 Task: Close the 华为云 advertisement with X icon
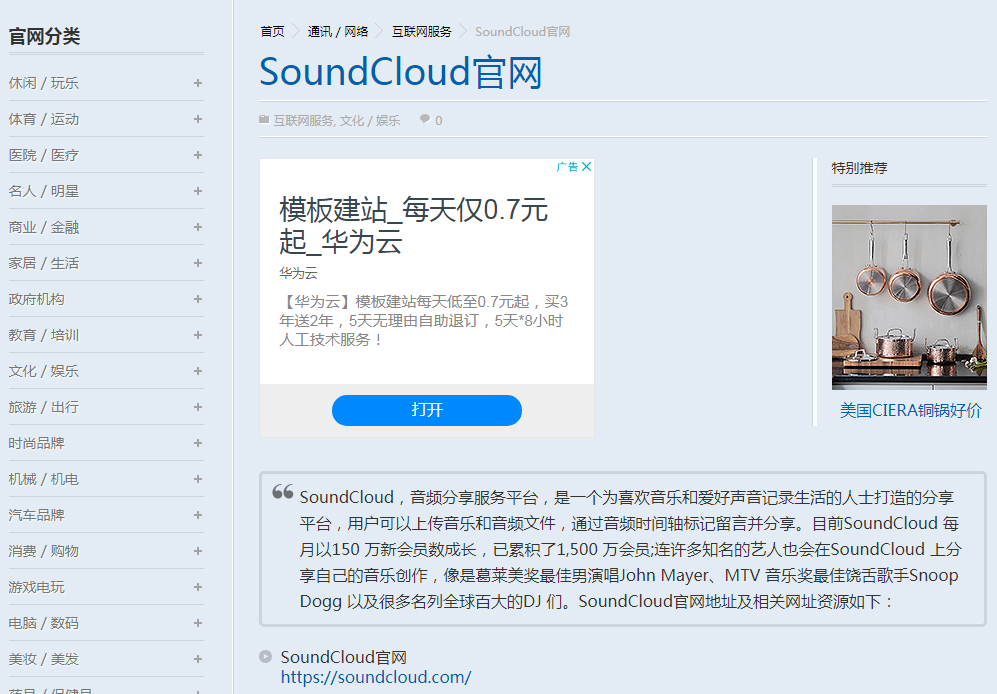tap(586, 167)
